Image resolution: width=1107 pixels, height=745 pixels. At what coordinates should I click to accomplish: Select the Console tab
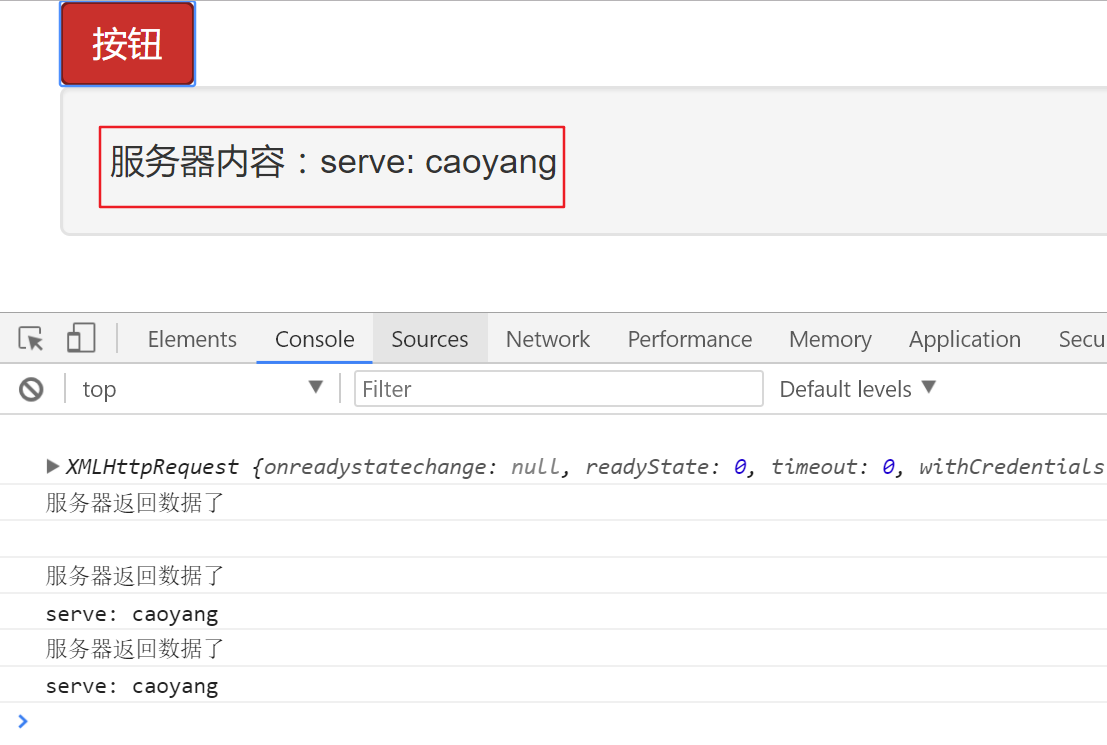[315, 339]
